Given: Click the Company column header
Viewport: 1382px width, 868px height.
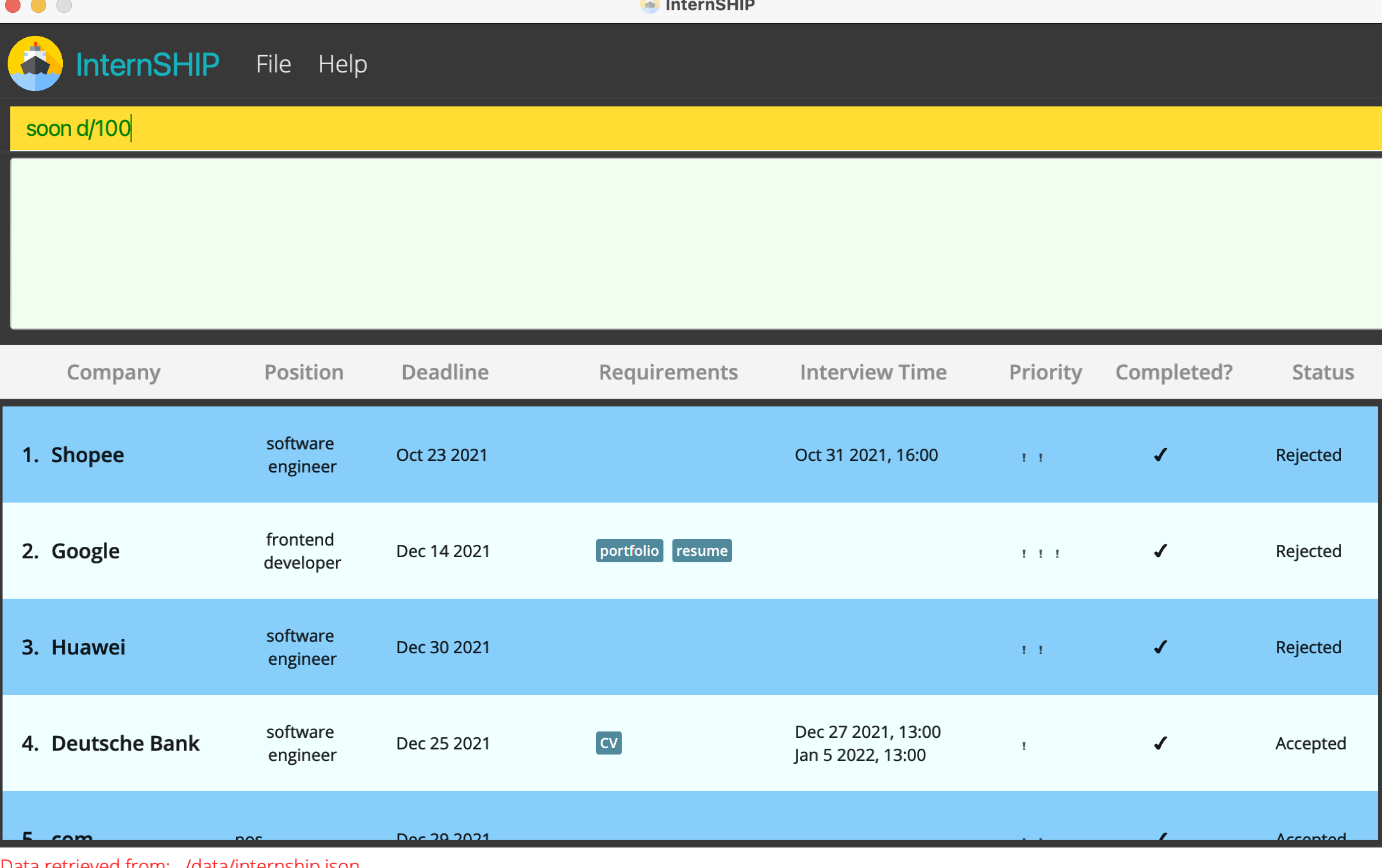Looking at the screenshot, I should pos(113,372).
